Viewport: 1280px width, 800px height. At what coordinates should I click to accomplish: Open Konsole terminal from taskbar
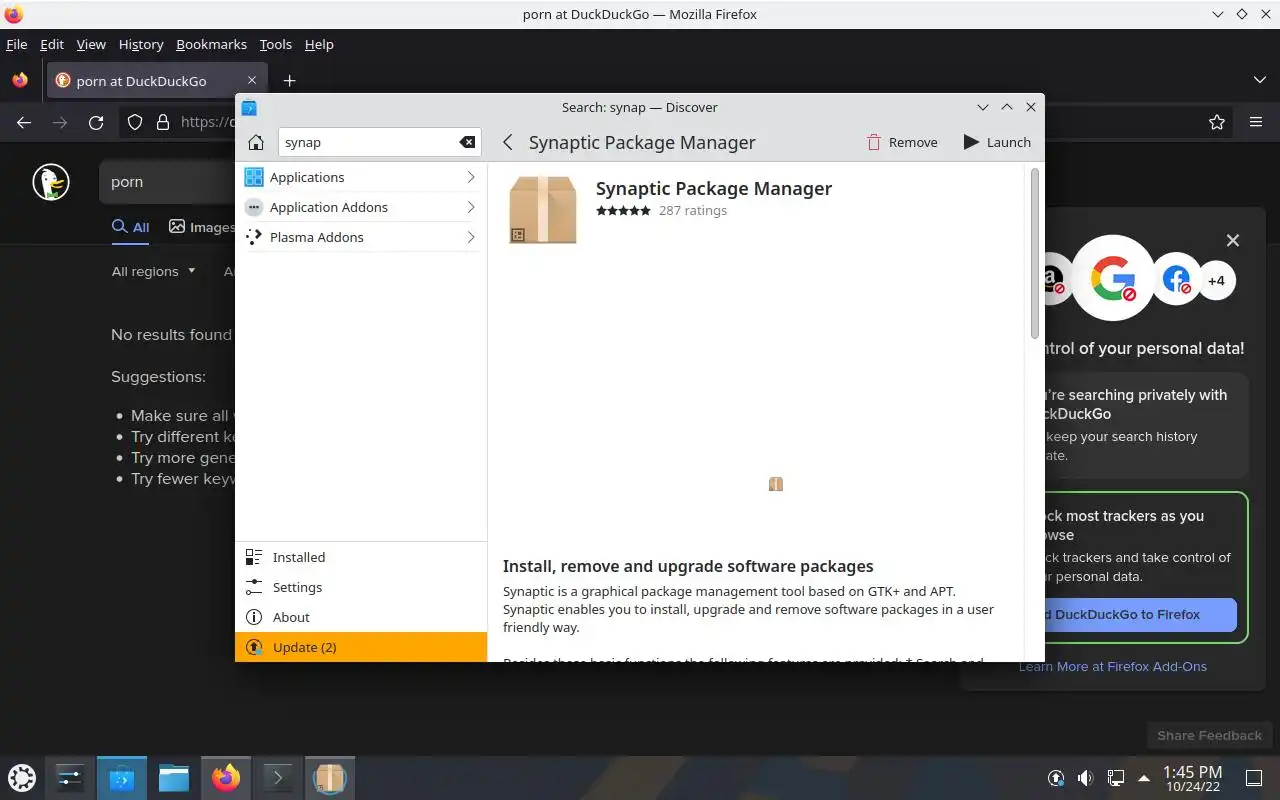277,777
